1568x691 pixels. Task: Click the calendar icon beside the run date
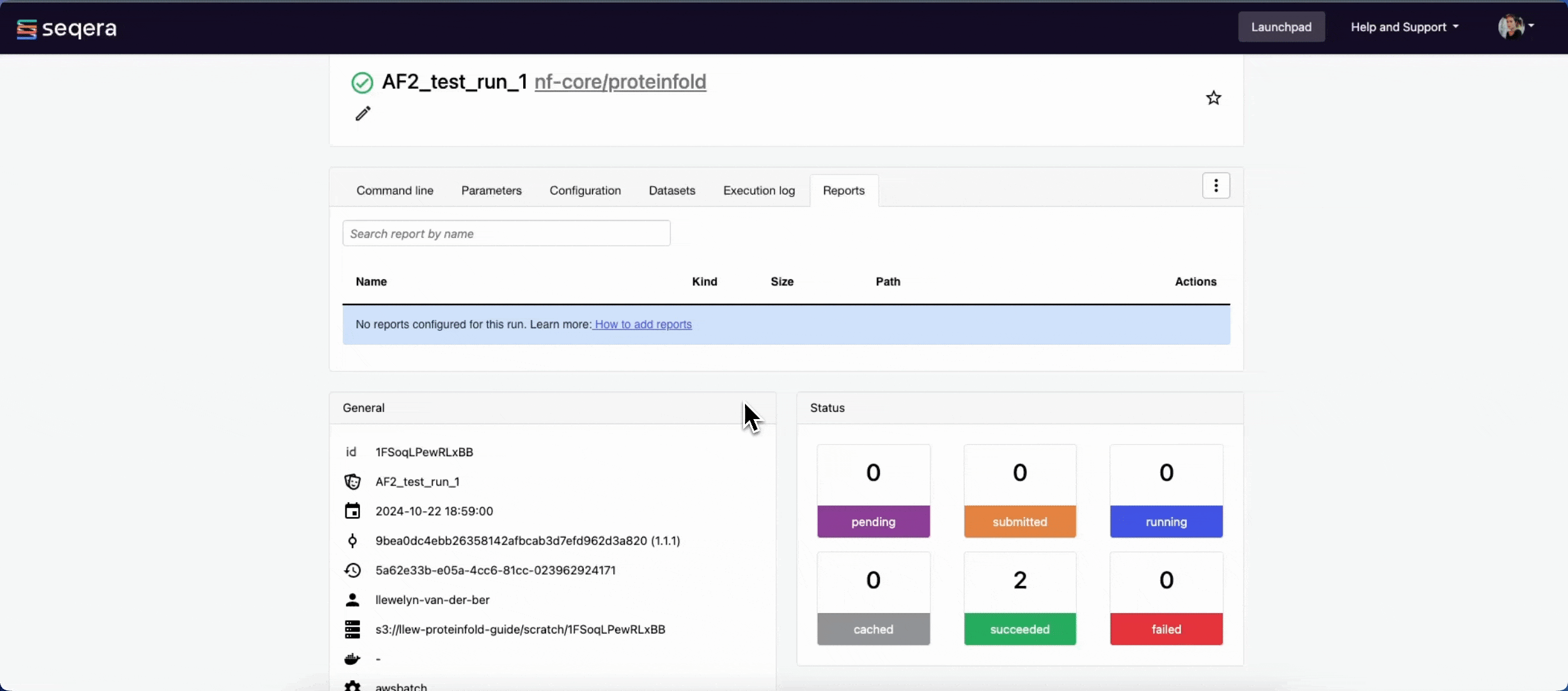coord(352,511)
